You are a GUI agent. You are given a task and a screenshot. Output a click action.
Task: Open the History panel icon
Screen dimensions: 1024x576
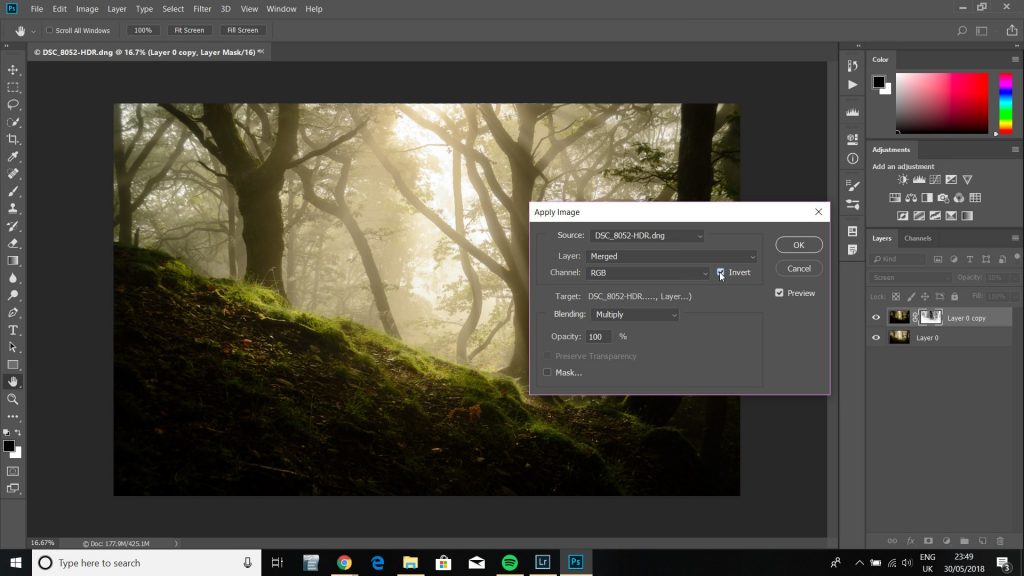[852, 65]
